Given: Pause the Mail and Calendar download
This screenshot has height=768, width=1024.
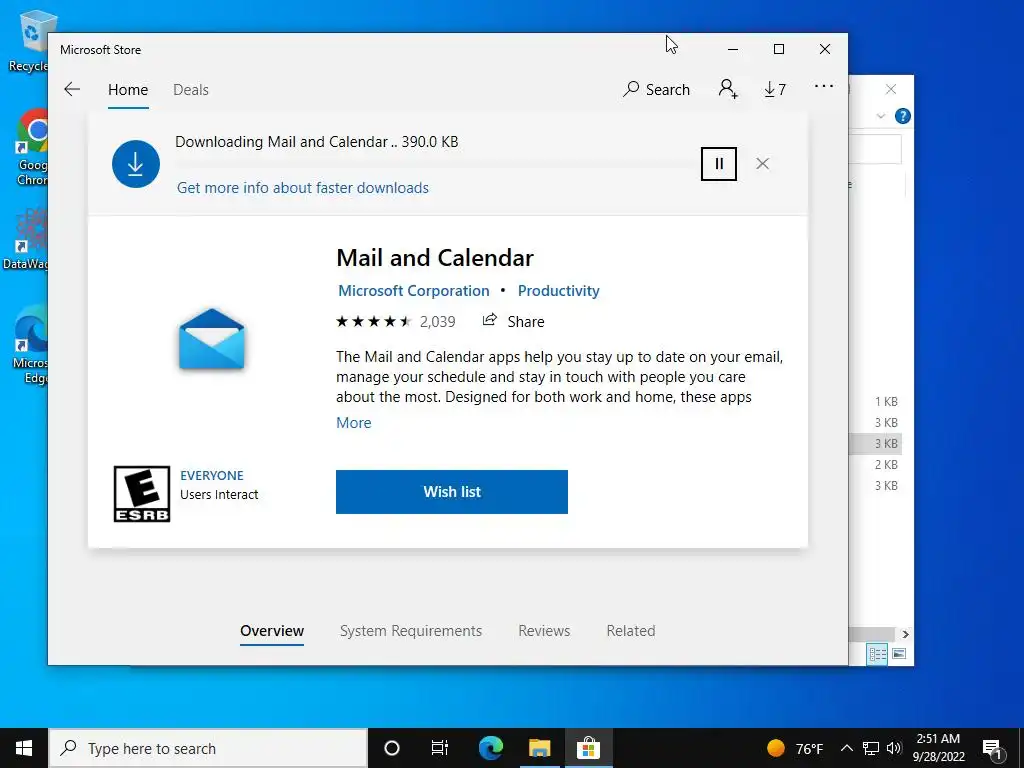Looking at the screenshot, I should coord(719,163).
